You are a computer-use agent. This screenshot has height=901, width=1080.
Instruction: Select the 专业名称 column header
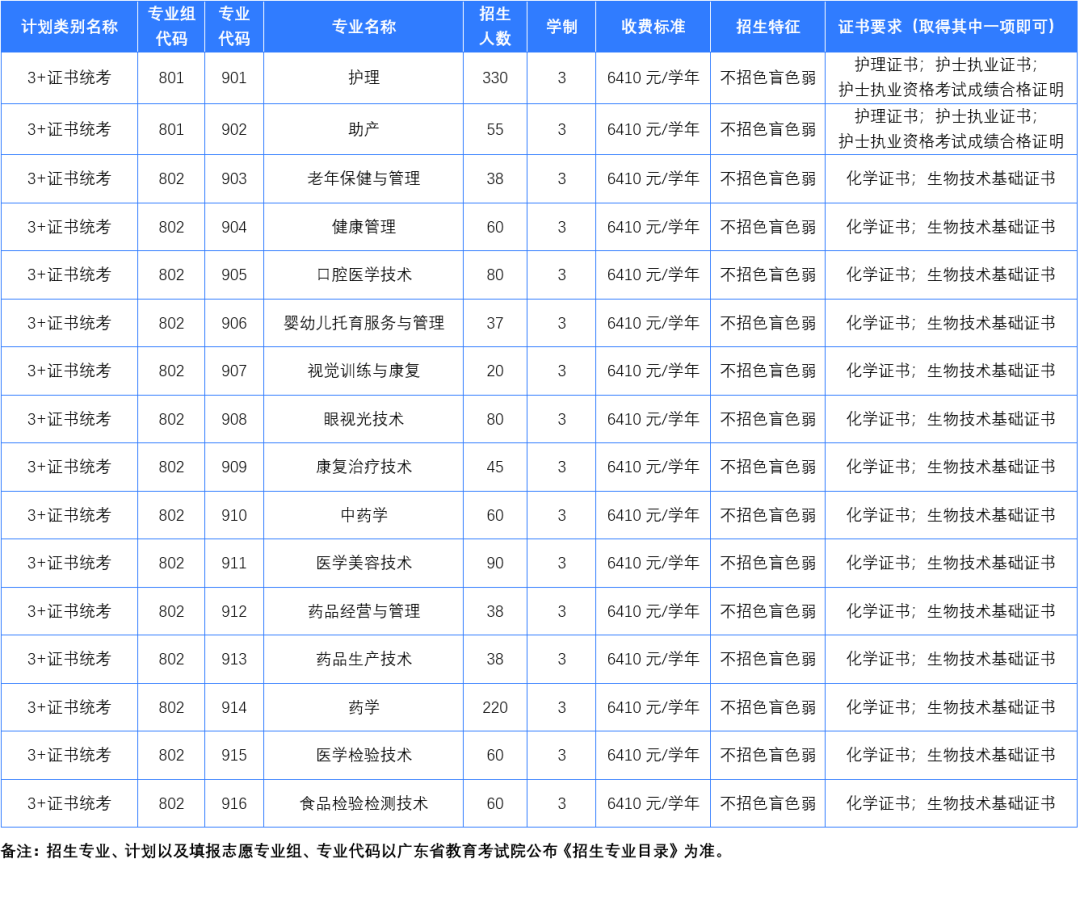click(363, 27)
